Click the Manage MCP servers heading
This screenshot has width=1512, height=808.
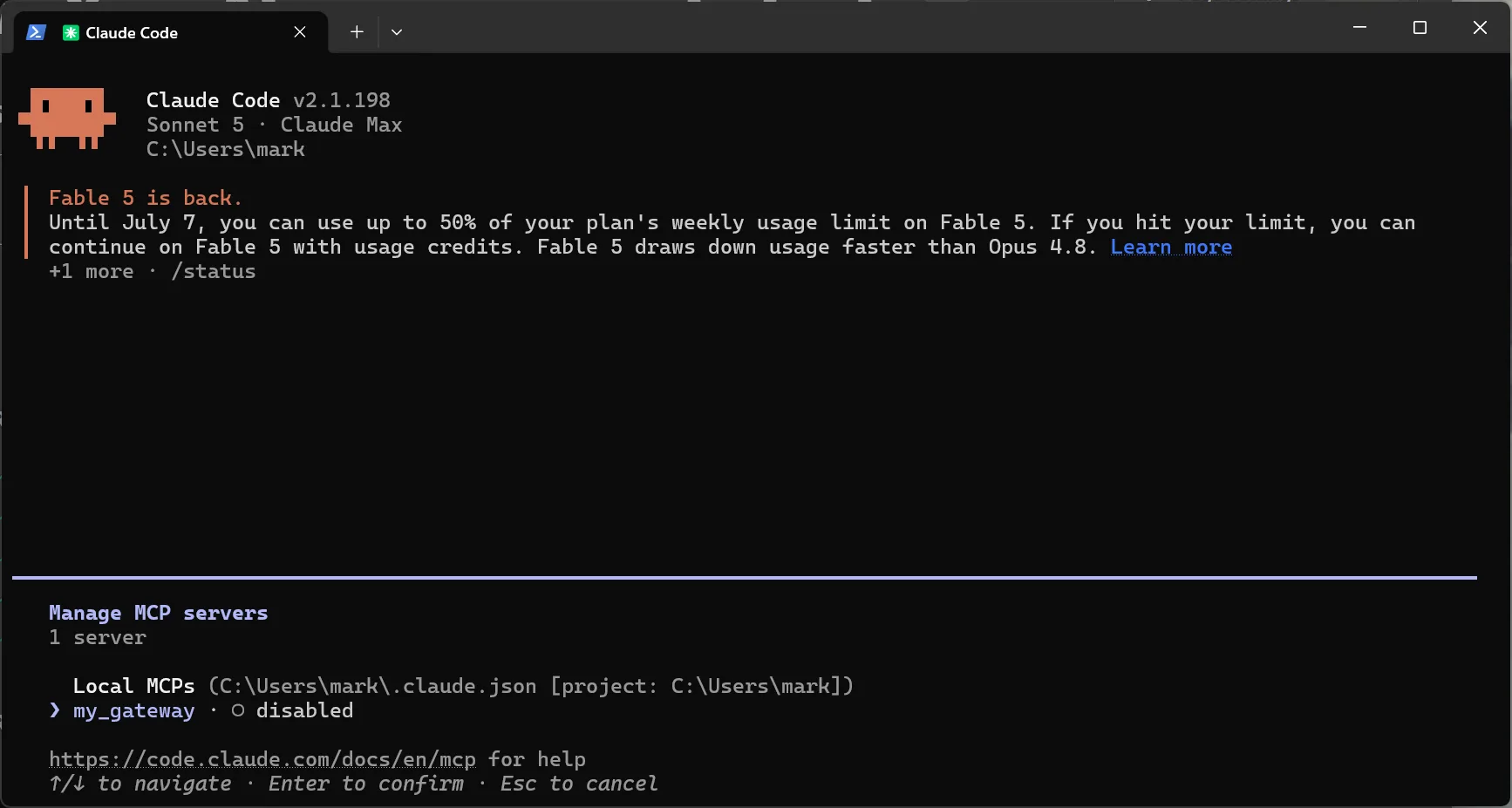tap(159, 613)
